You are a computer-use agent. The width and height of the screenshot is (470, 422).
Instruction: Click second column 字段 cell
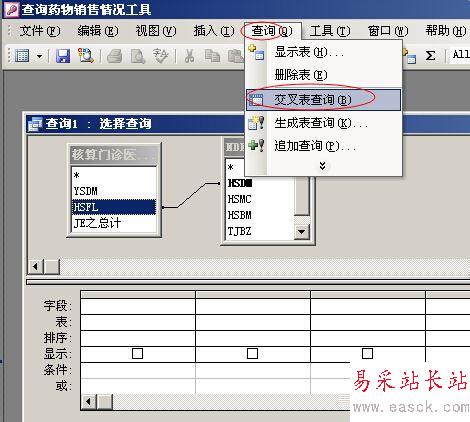253,306
